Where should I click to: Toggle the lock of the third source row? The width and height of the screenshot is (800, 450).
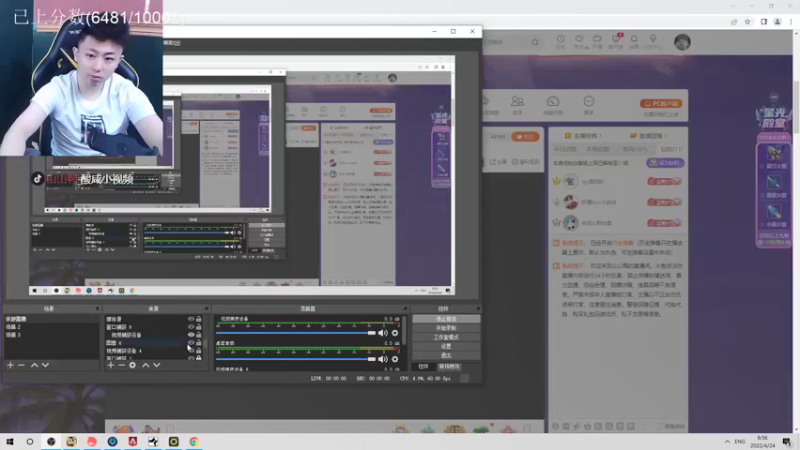[x=199, y=335]
